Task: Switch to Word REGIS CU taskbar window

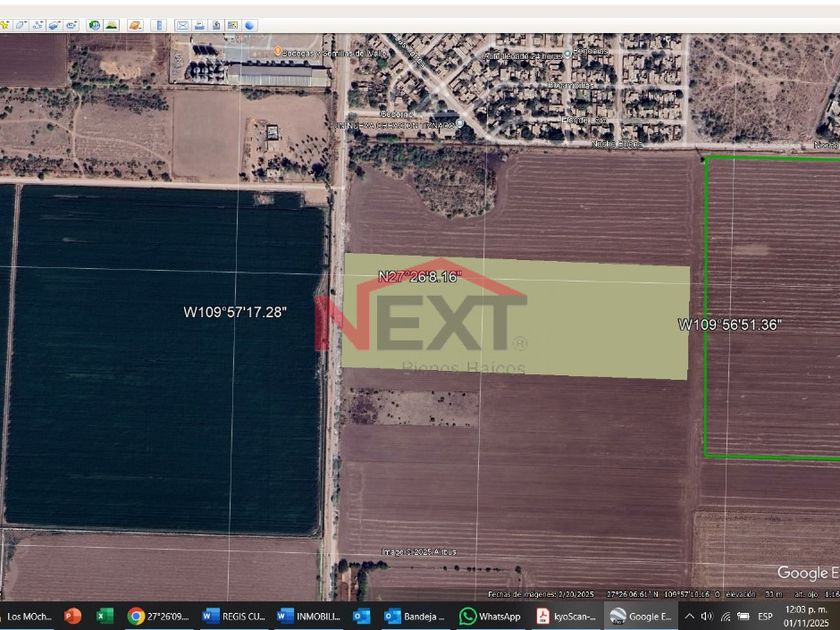Action: (x=235, y=616)
